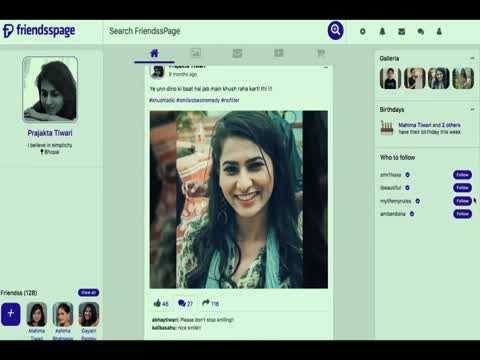This screenshot has height=360, width=480.
Task: Open the mail envelope icon
Action: tap(402, 31)
